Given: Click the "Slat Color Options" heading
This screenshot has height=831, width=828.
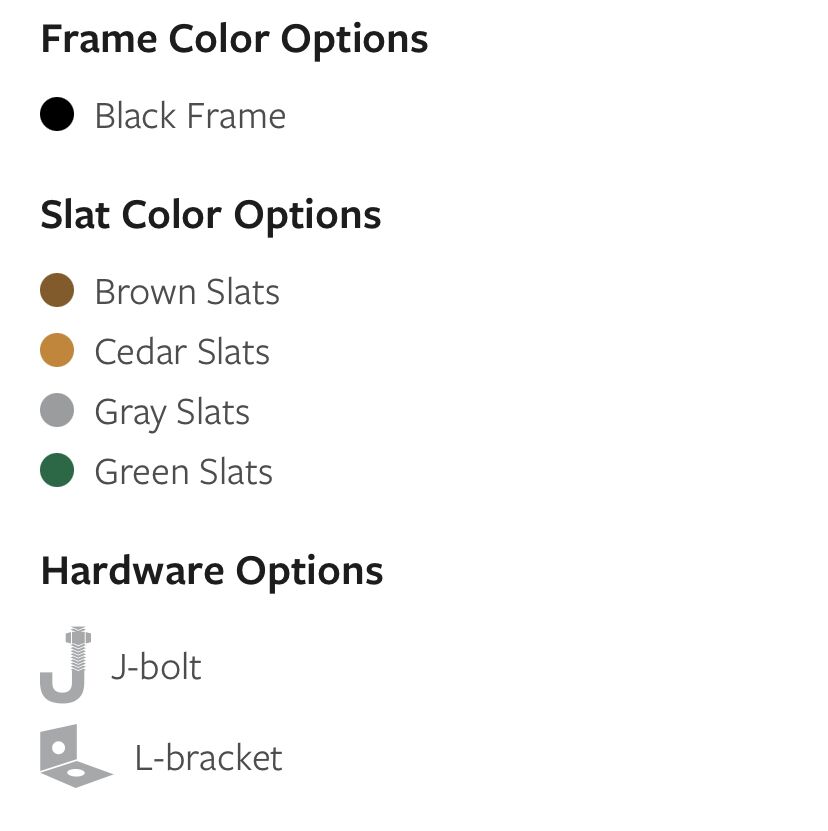Looking at the screenshot, I should point(211,215).
